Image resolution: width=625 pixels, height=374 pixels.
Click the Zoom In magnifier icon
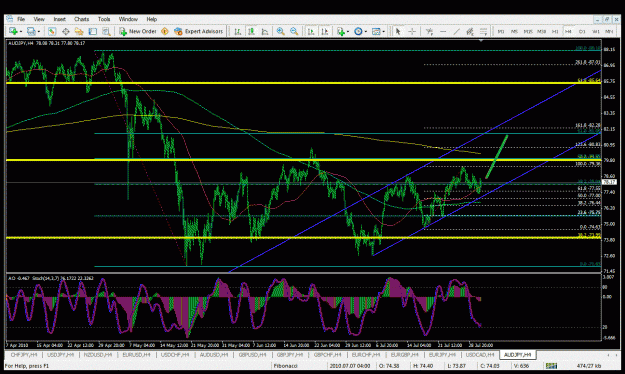coord(281,31)
